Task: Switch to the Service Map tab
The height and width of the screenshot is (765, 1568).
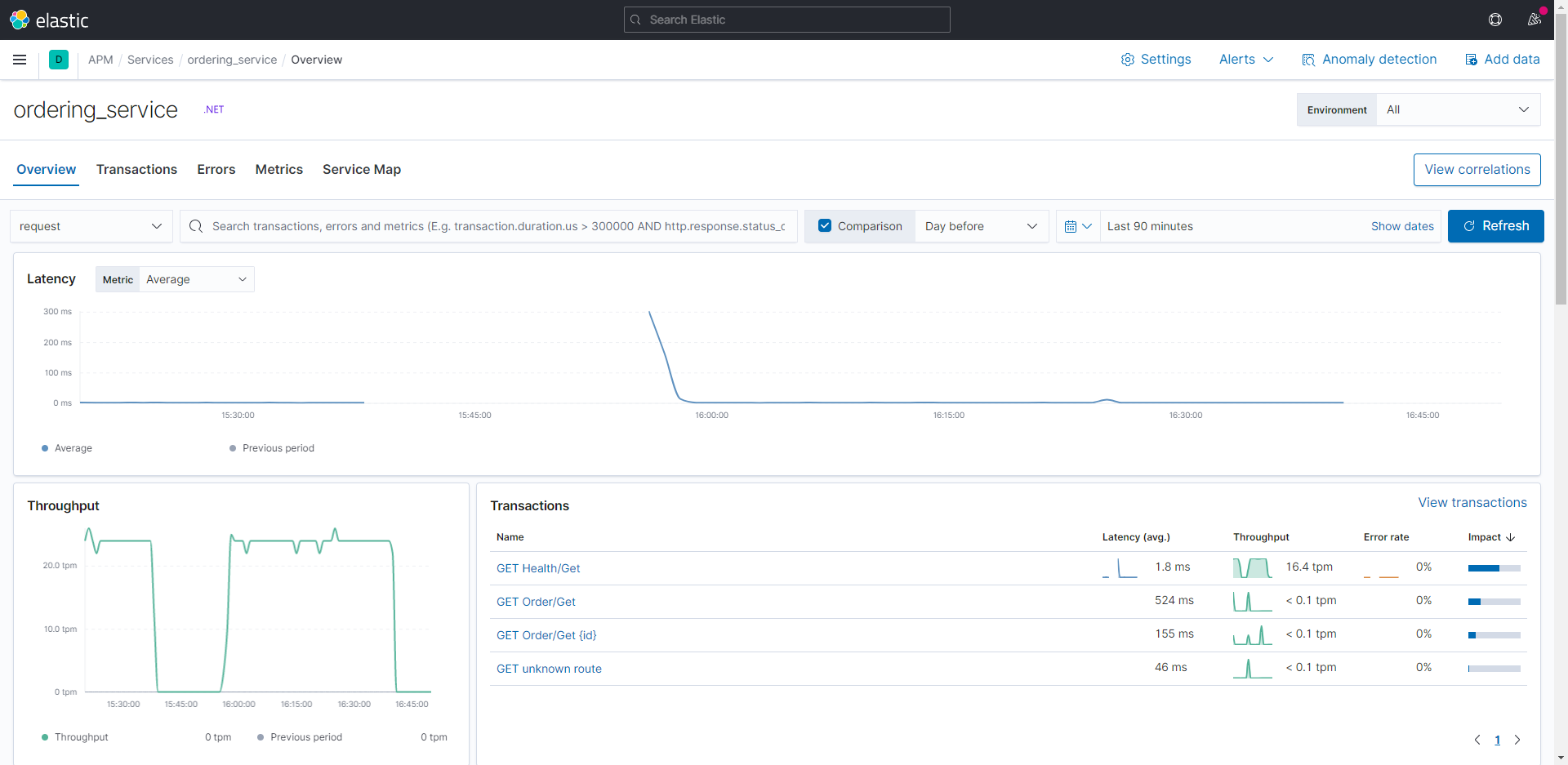Action: tap(362, 170)
